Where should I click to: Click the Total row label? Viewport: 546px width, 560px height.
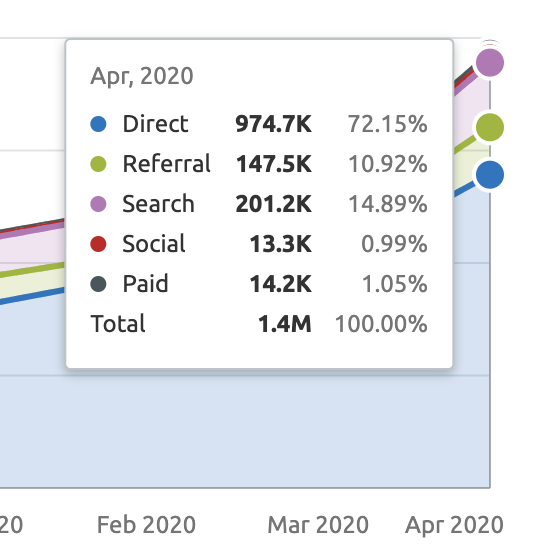pos(118,324)
